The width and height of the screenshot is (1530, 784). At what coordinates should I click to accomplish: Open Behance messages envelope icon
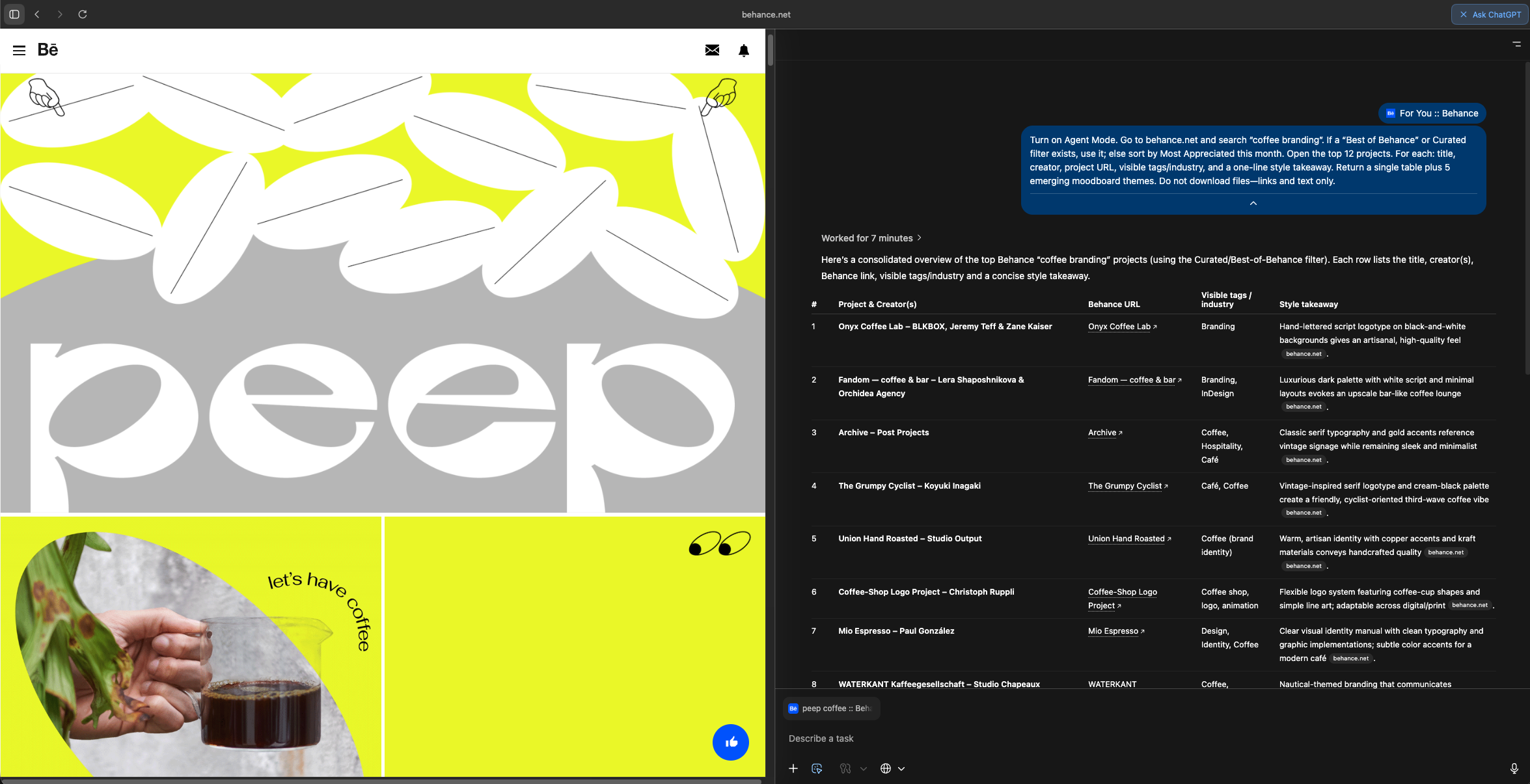pyautogui.click(x=712, y=50)
